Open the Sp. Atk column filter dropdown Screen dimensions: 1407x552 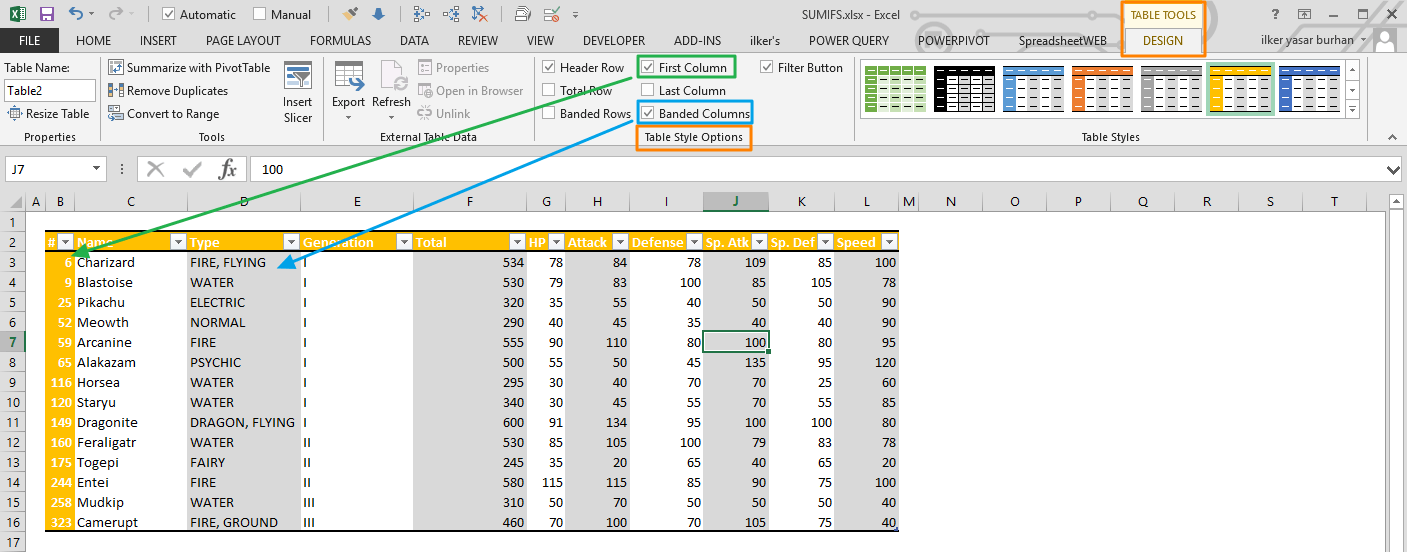tap(760, 242)
